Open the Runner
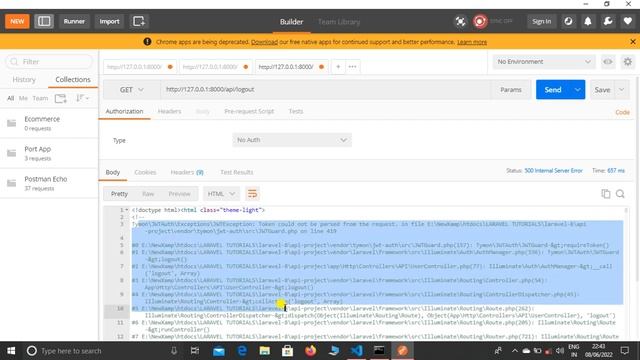 click(x=74, y=21)
